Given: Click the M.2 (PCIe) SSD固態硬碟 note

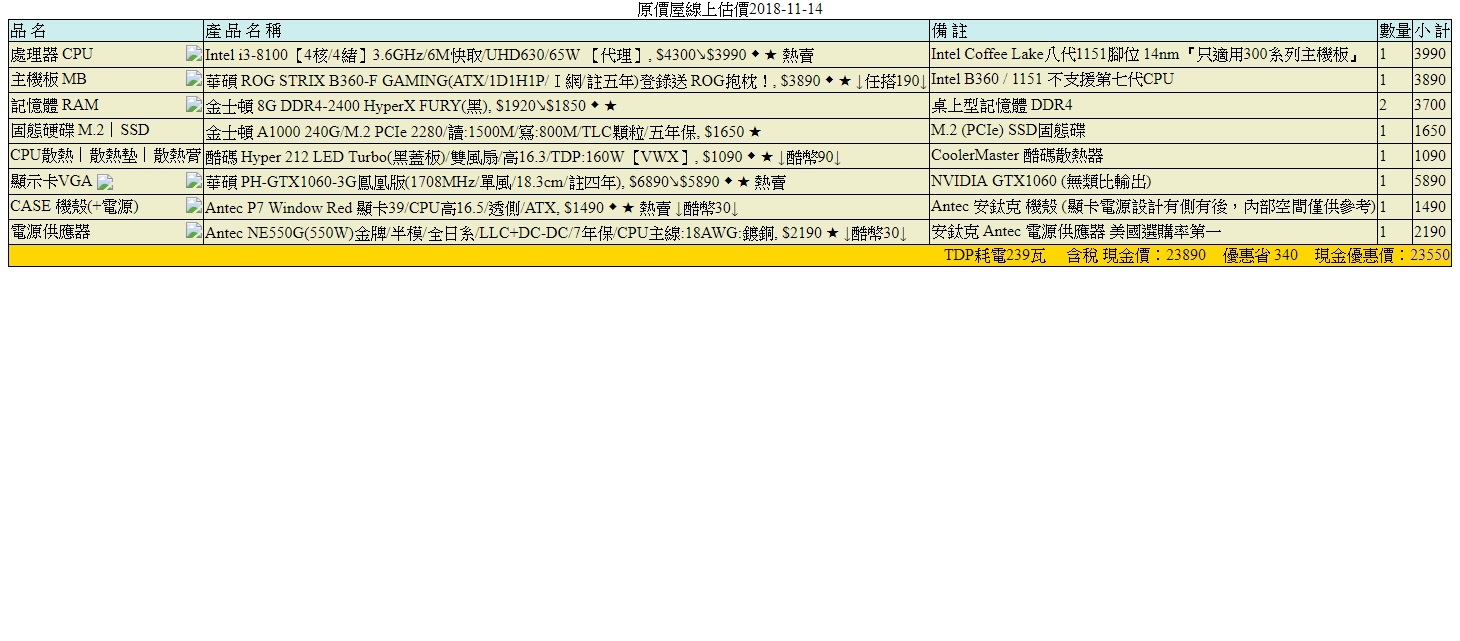Looking at the screenshot, I should pyautogui.click(x=1008, y=130).
